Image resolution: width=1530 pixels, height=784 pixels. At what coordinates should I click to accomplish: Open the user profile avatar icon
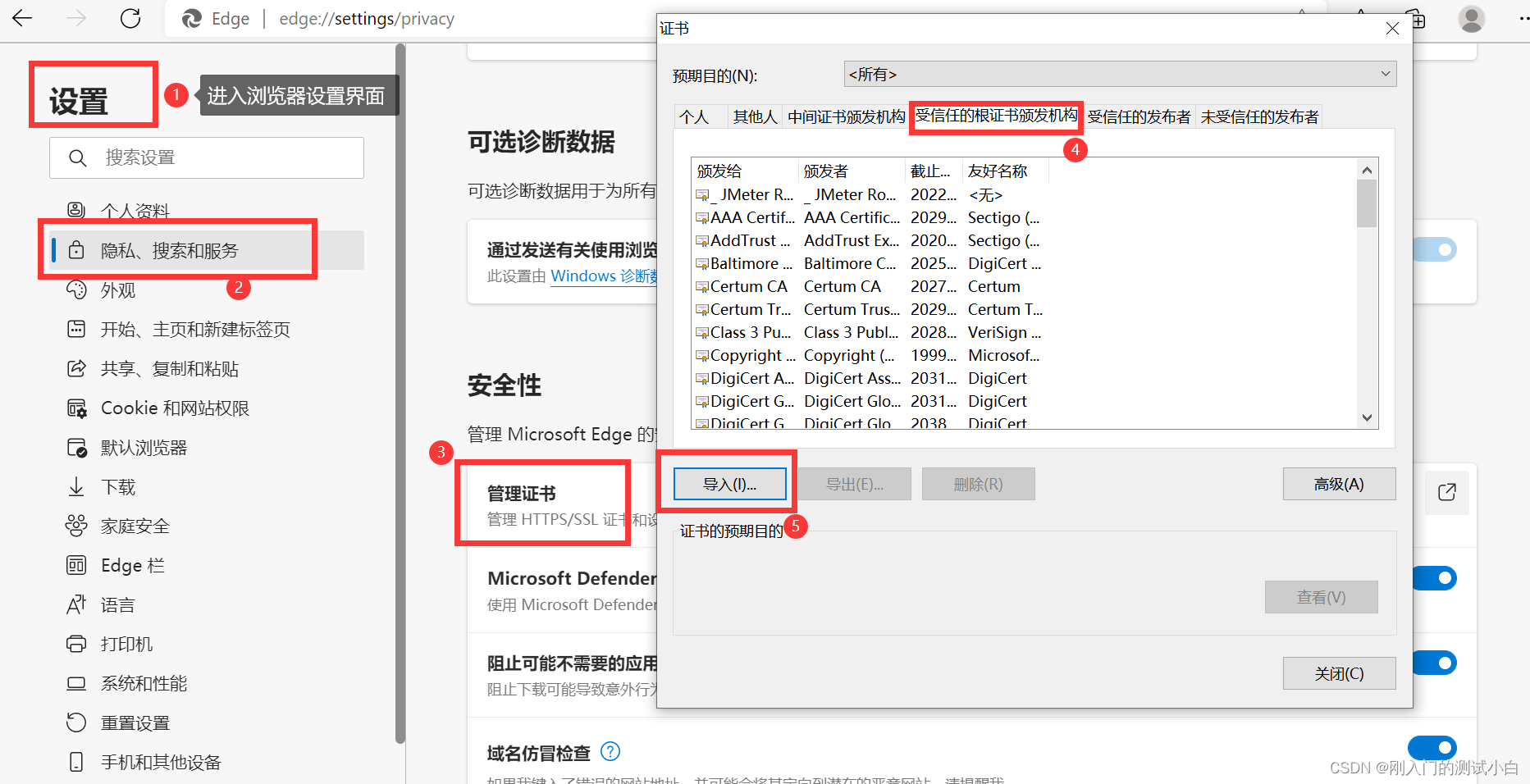[1472, 18]
